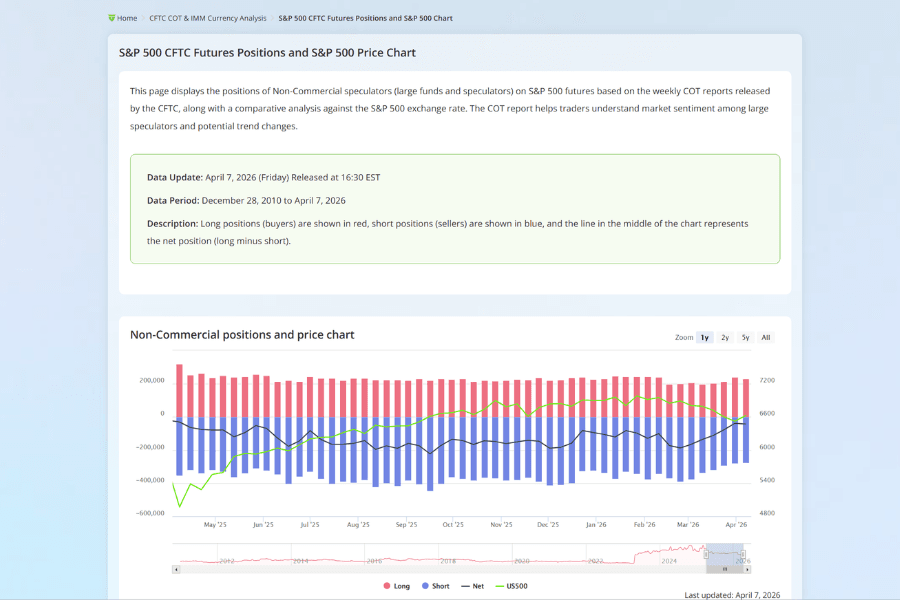Hide the Net line using the legend

[472, 585]
